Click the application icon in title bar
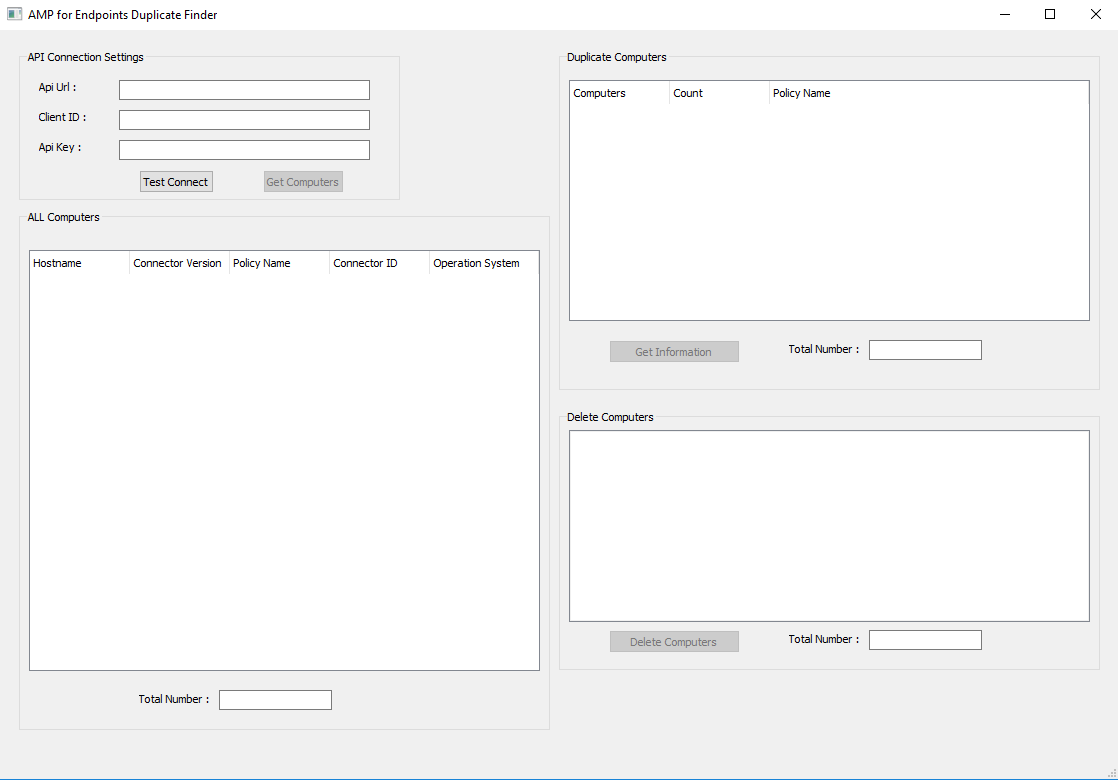This screenshot has height=780, width=1118. 14,14
